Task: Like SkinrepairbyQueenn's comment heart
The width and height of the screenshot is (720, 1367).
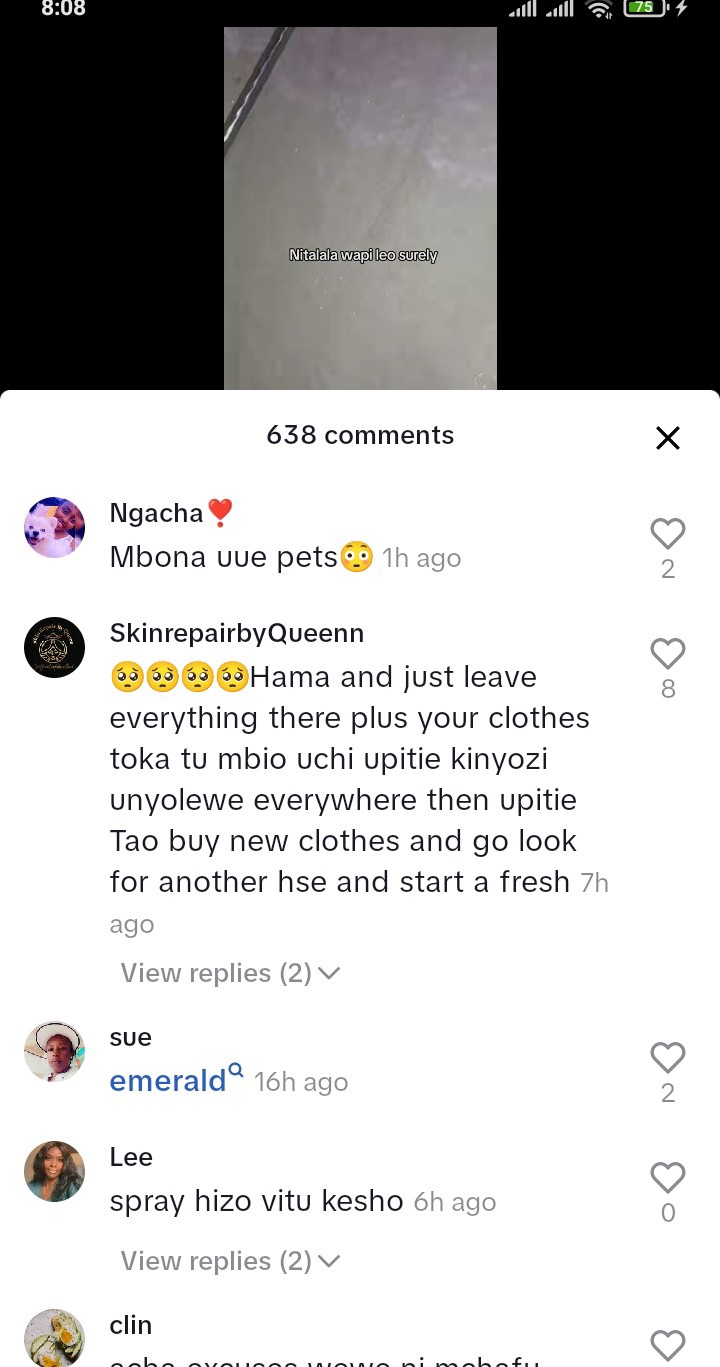Action: coord(668,654)
